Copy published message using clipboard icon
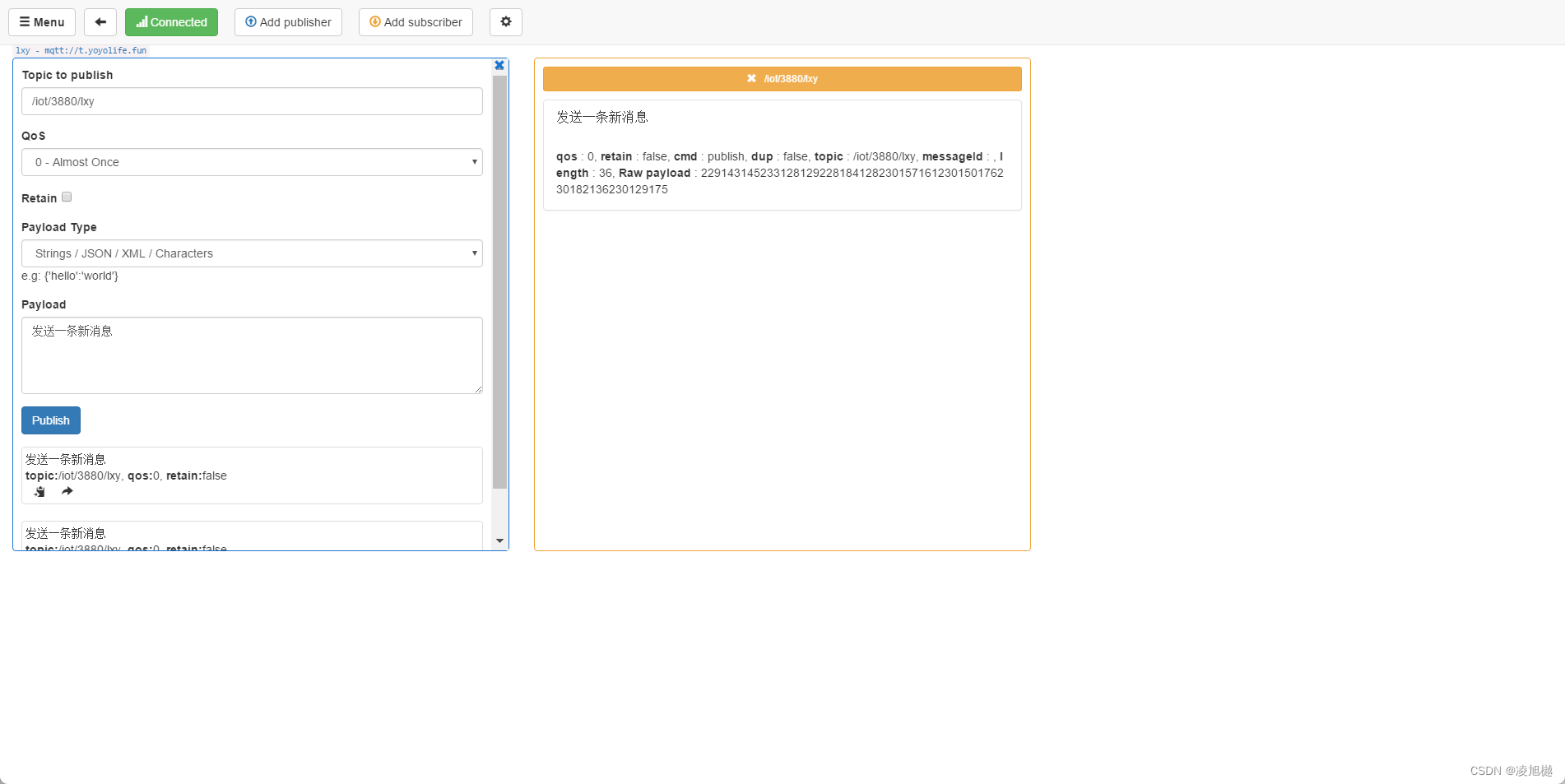This screenshot has height=784, width=1565. [x=39, y=491]
